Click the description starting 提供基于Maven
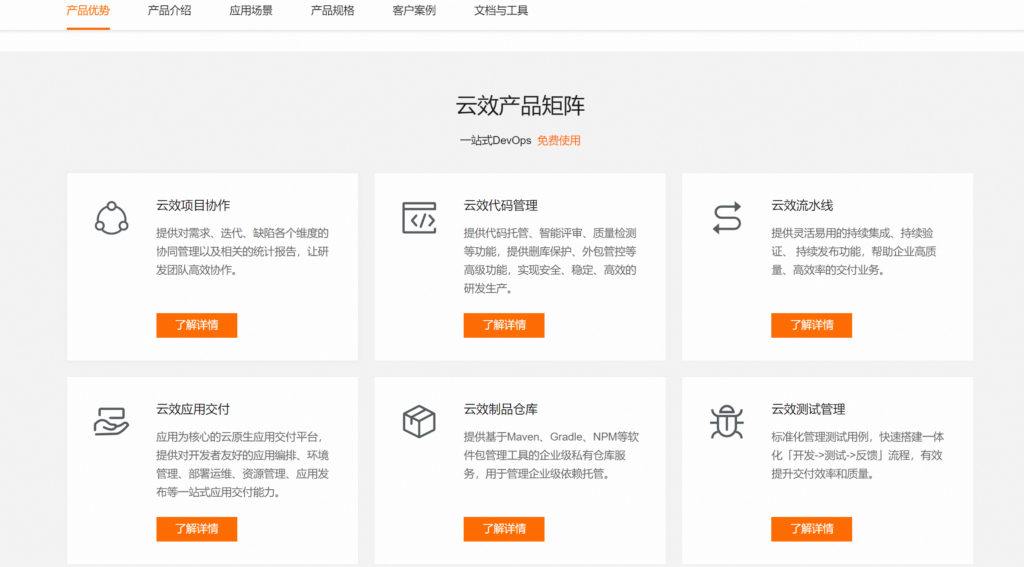The image size is (1024, 567). pyautogui.click(x=551, y=455)
